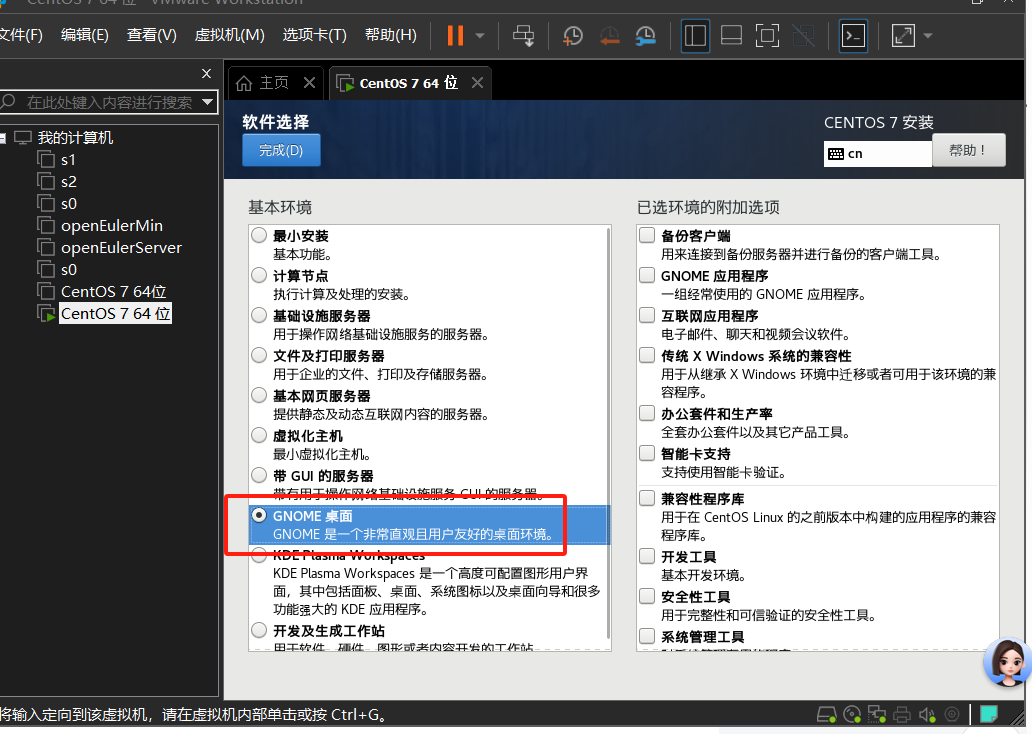Image resolution: width=1032 pixels, height=734 pixels.
Task: Pick the 虚拟化主机 environment
Action: [259, 435]
